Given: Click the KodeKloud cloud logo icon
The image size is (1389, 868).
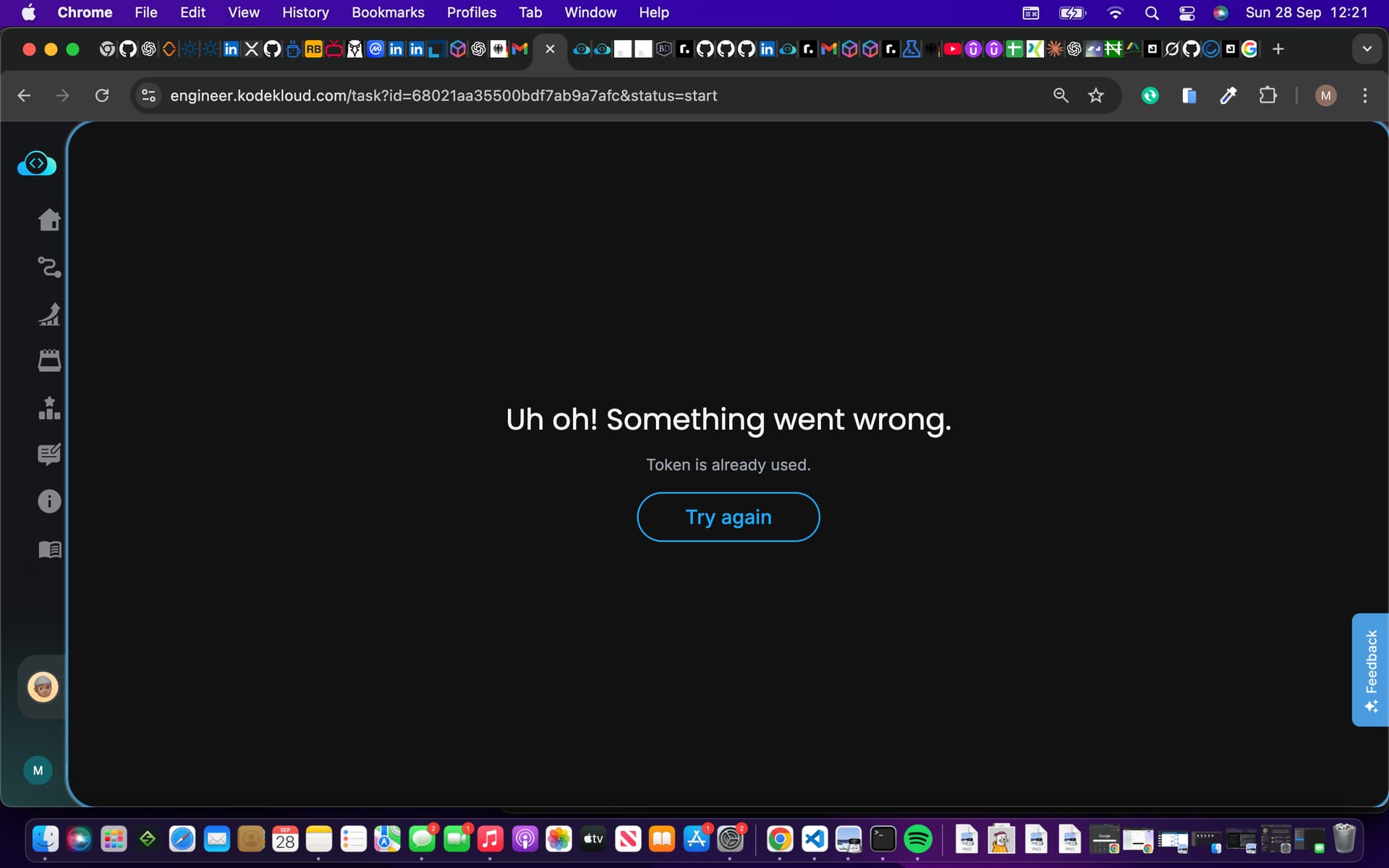Looking at the screenshot, I should click(37, 163).
